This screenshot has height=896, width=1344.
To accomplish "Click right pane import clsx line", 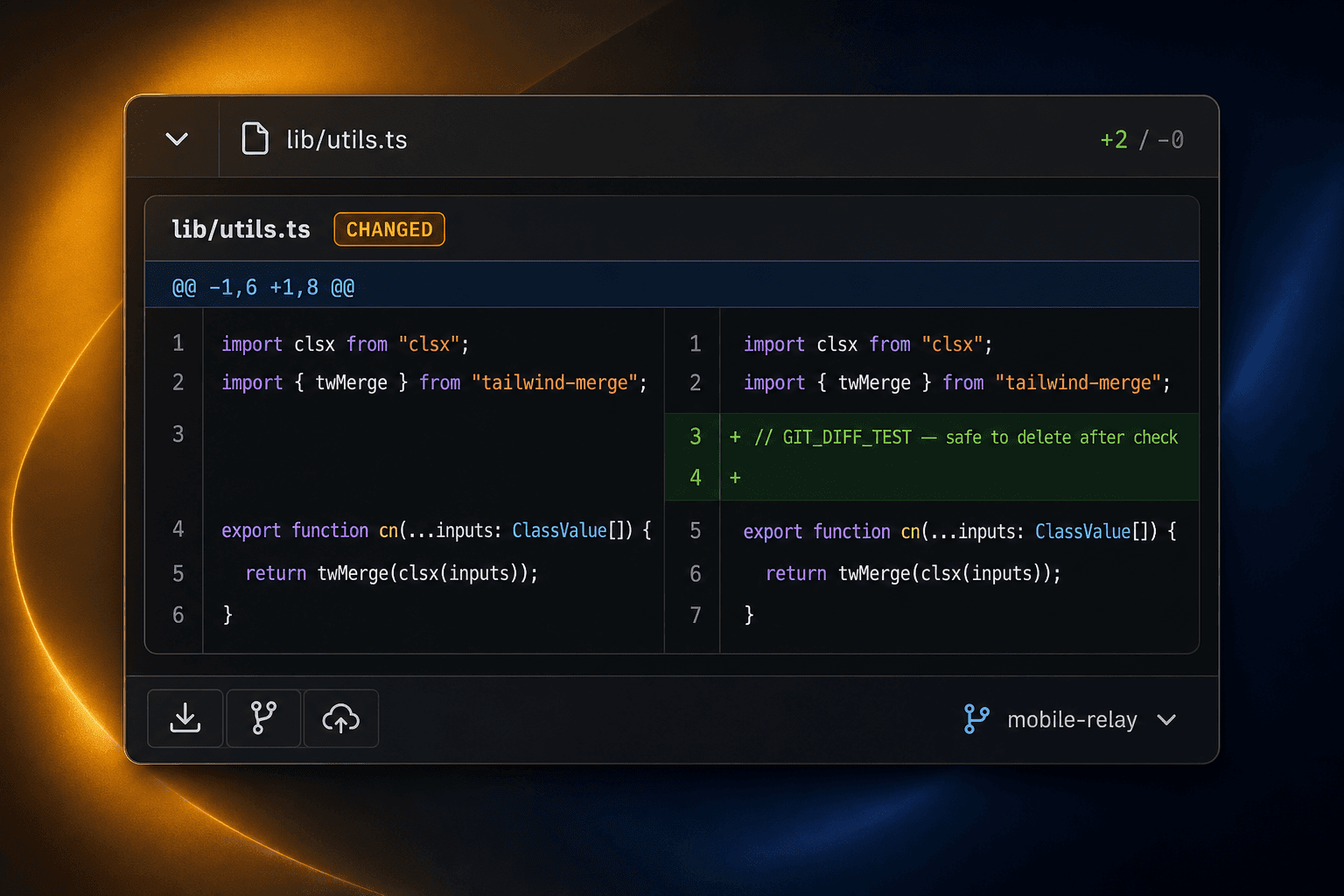I will (x=868, y=344).
